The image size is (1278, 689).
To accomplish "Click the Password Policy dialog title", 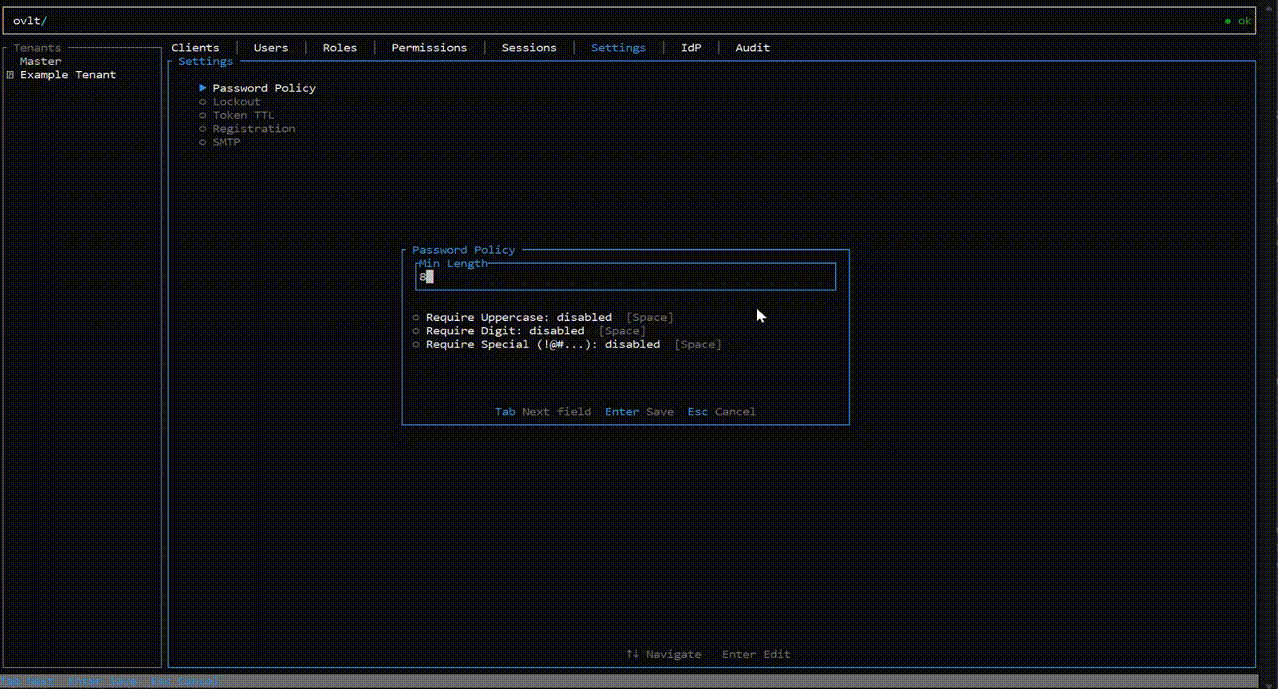I will coord(464,250).
